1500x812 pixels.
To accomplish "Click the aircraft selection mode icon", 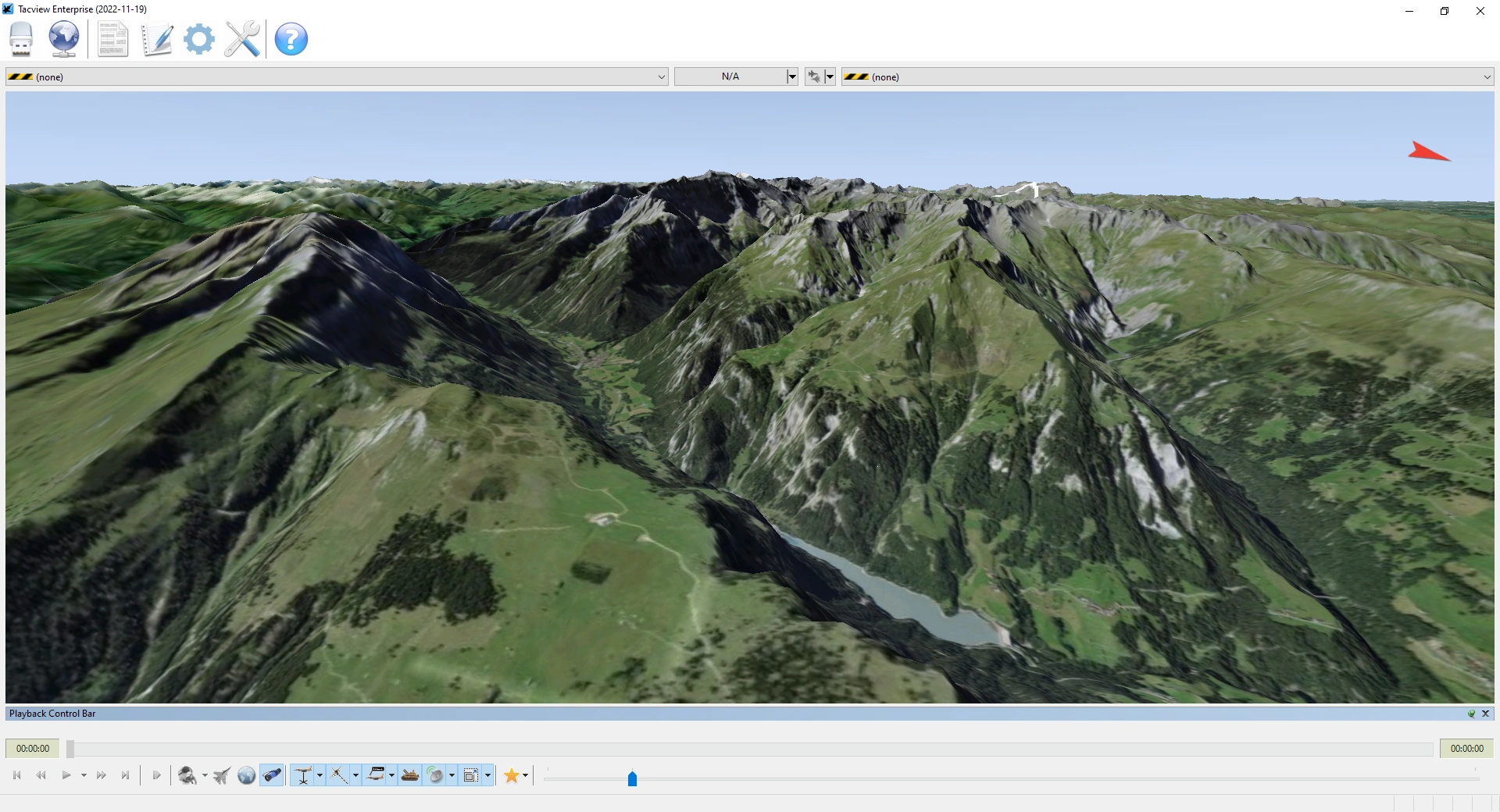I will click(814, 77).
